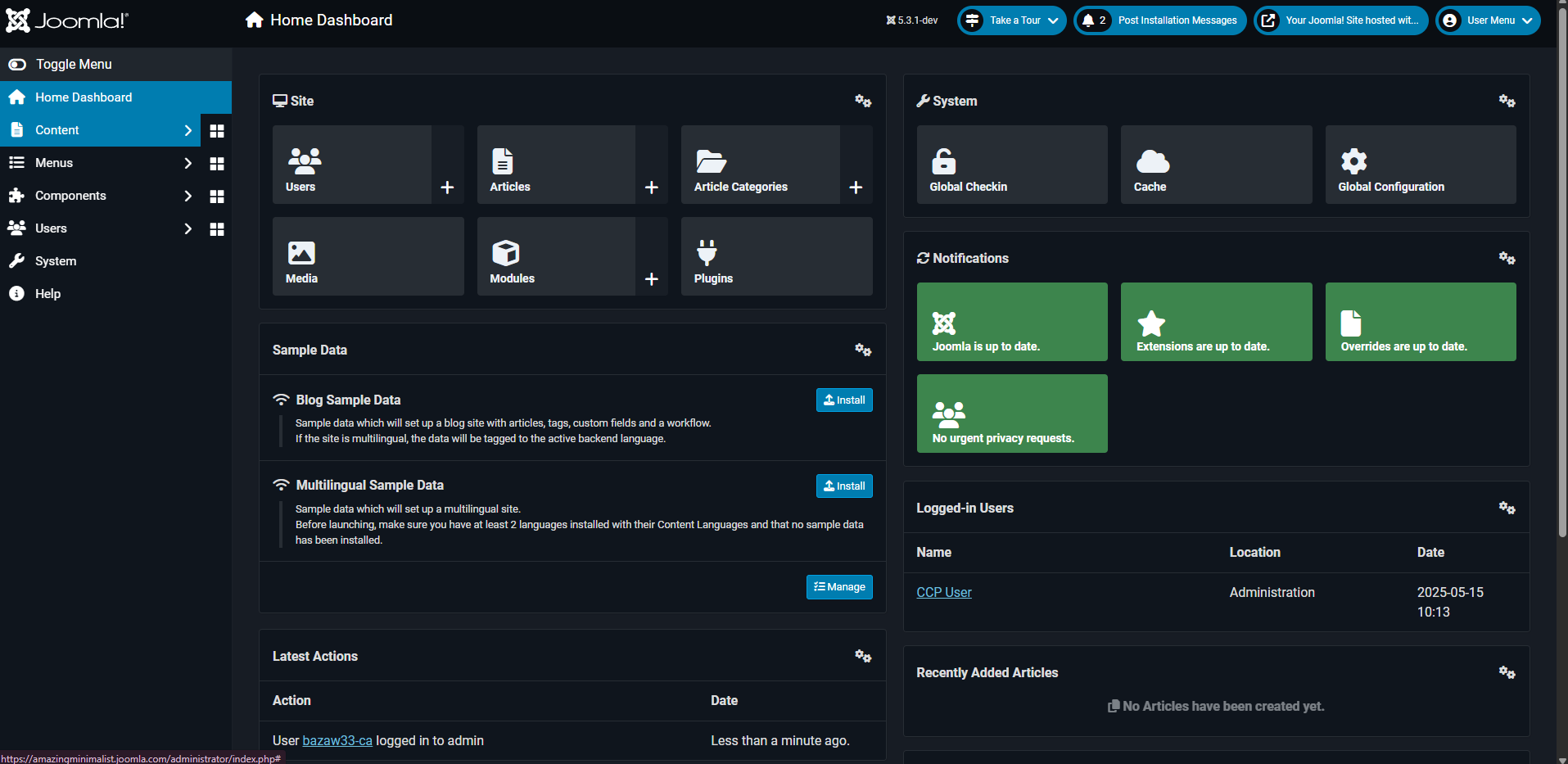Select System in the sidebar menu
This screenshot has width=1568, height=764.
56,261
